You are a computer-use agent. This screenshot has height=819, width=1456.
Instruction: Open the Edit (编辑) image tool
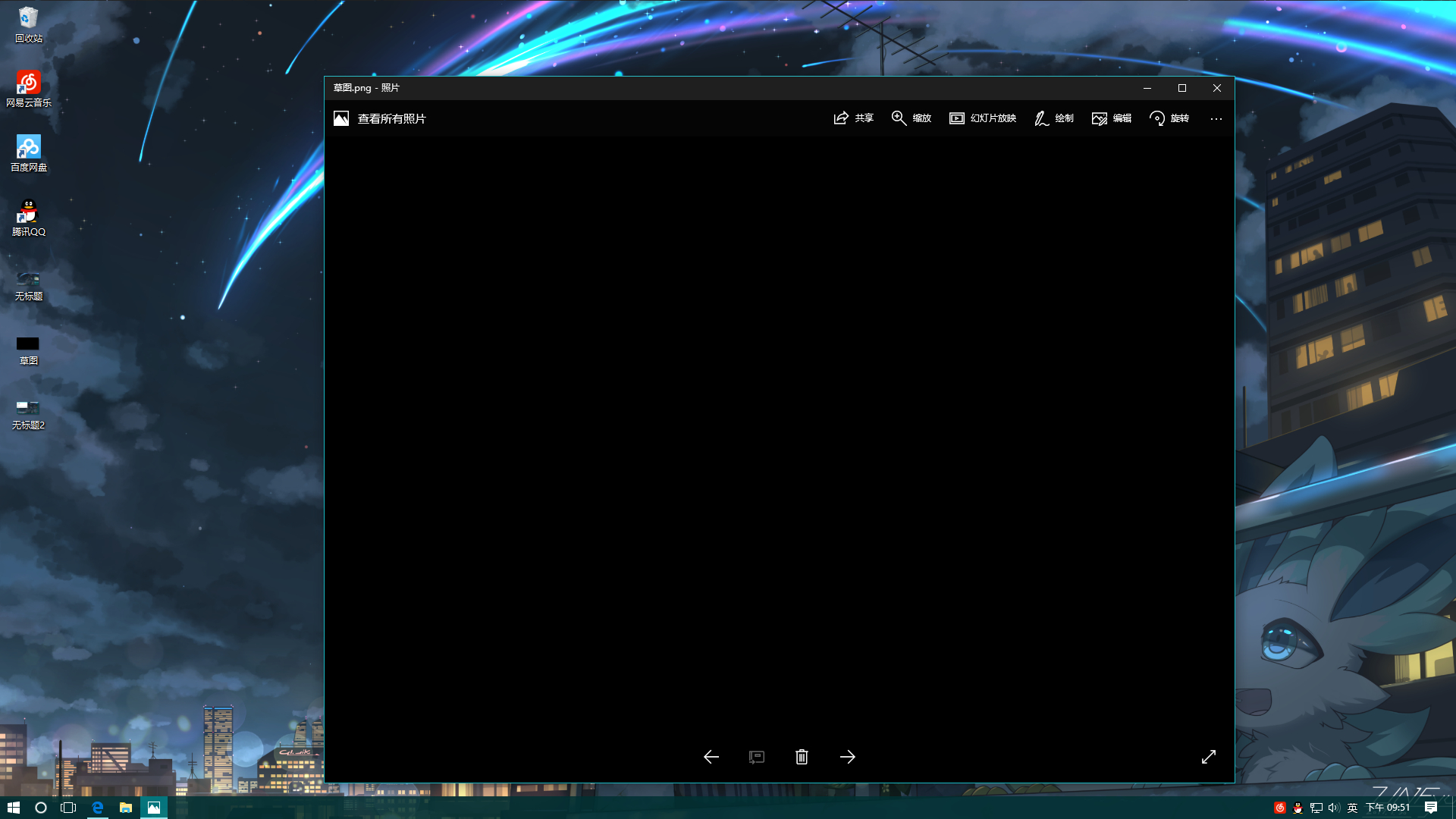point(1112,118)
